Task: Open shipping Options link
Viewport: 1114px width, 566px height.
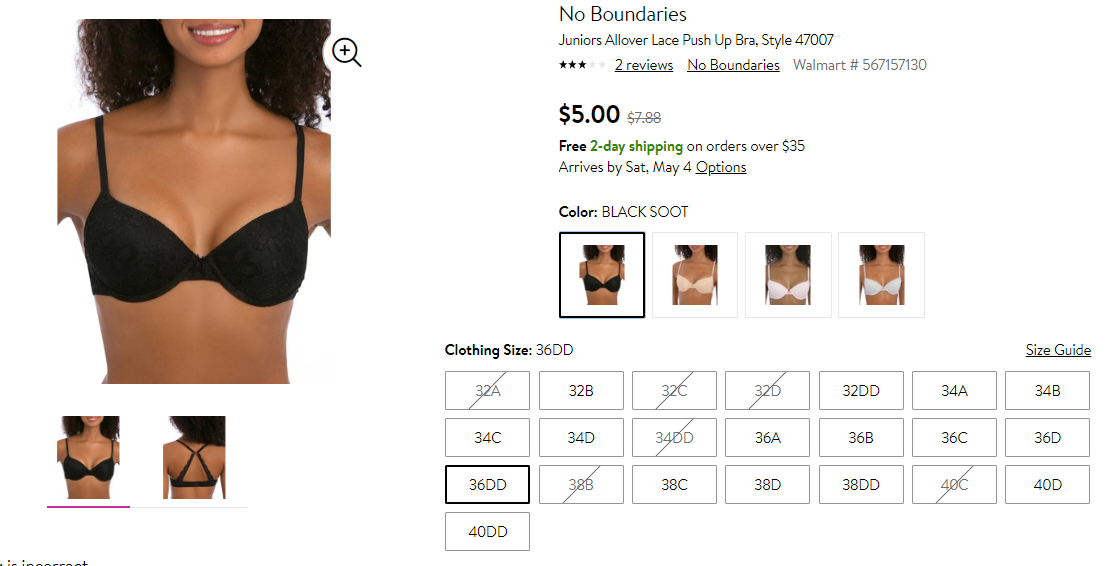Action: tap(721, 167)
